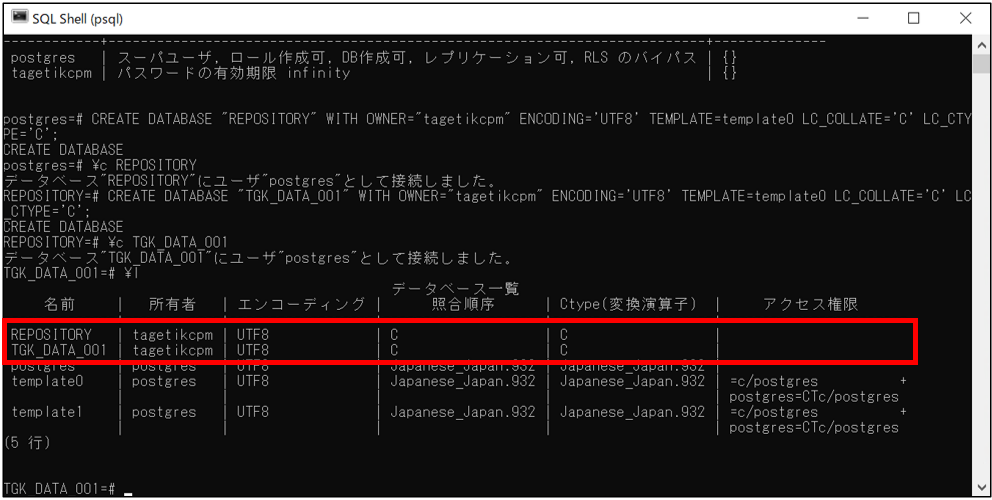Click the template1 row name
Viewport: 992px width, 500px height.
point(47,412)
